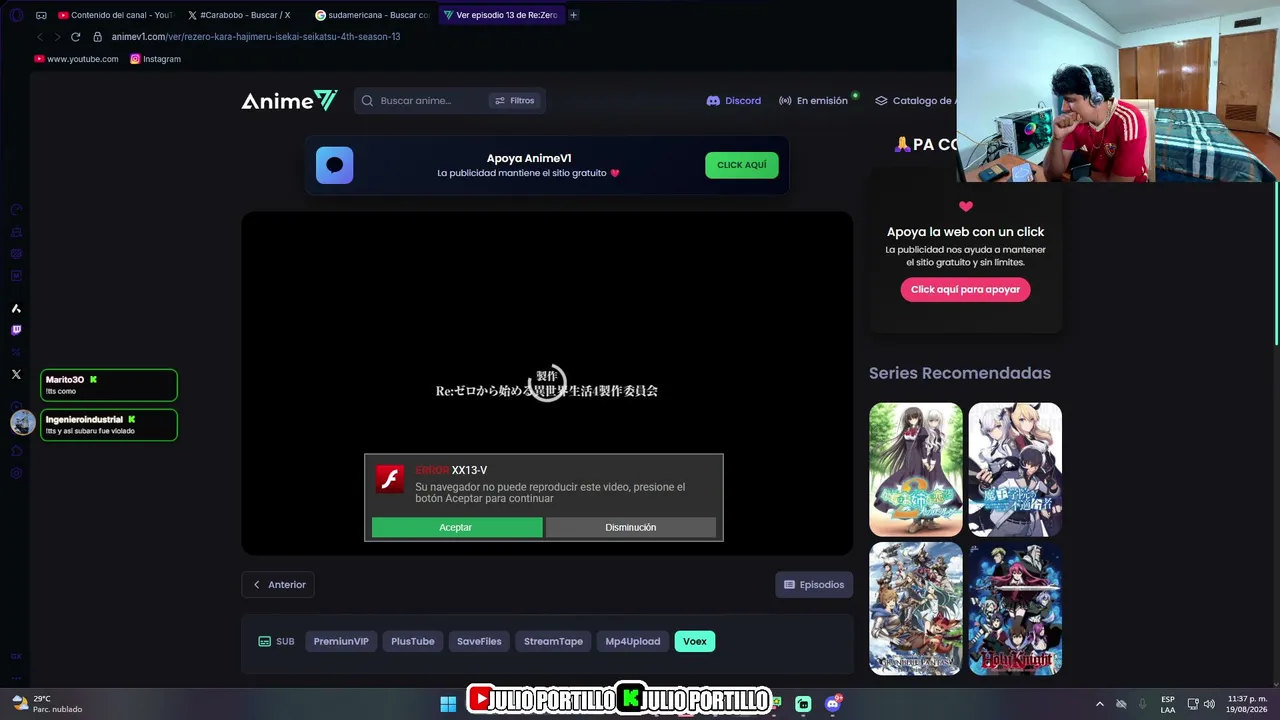Open the Catalogo menu item
The width and height of the screenshot is (1280, 720).
coord(915,101)
